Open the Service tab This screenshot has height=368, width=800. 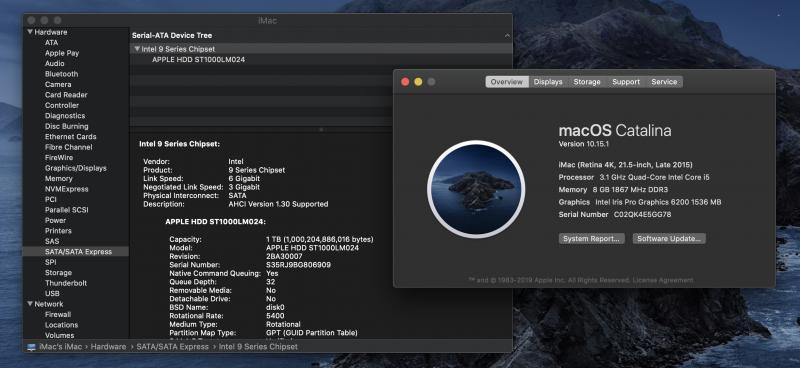click(664, 82)
